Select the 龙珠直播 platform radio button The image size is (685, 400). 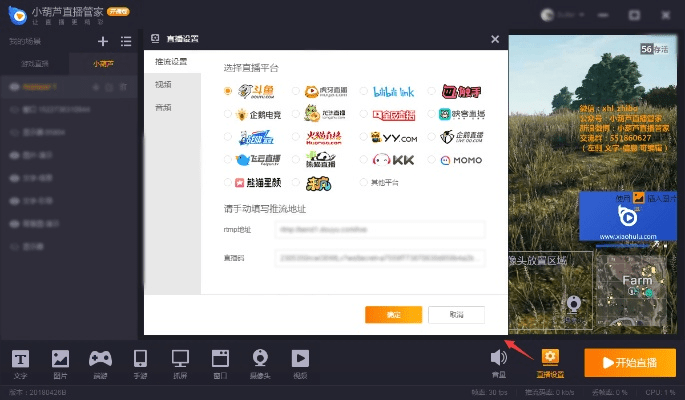pos(296,114)
